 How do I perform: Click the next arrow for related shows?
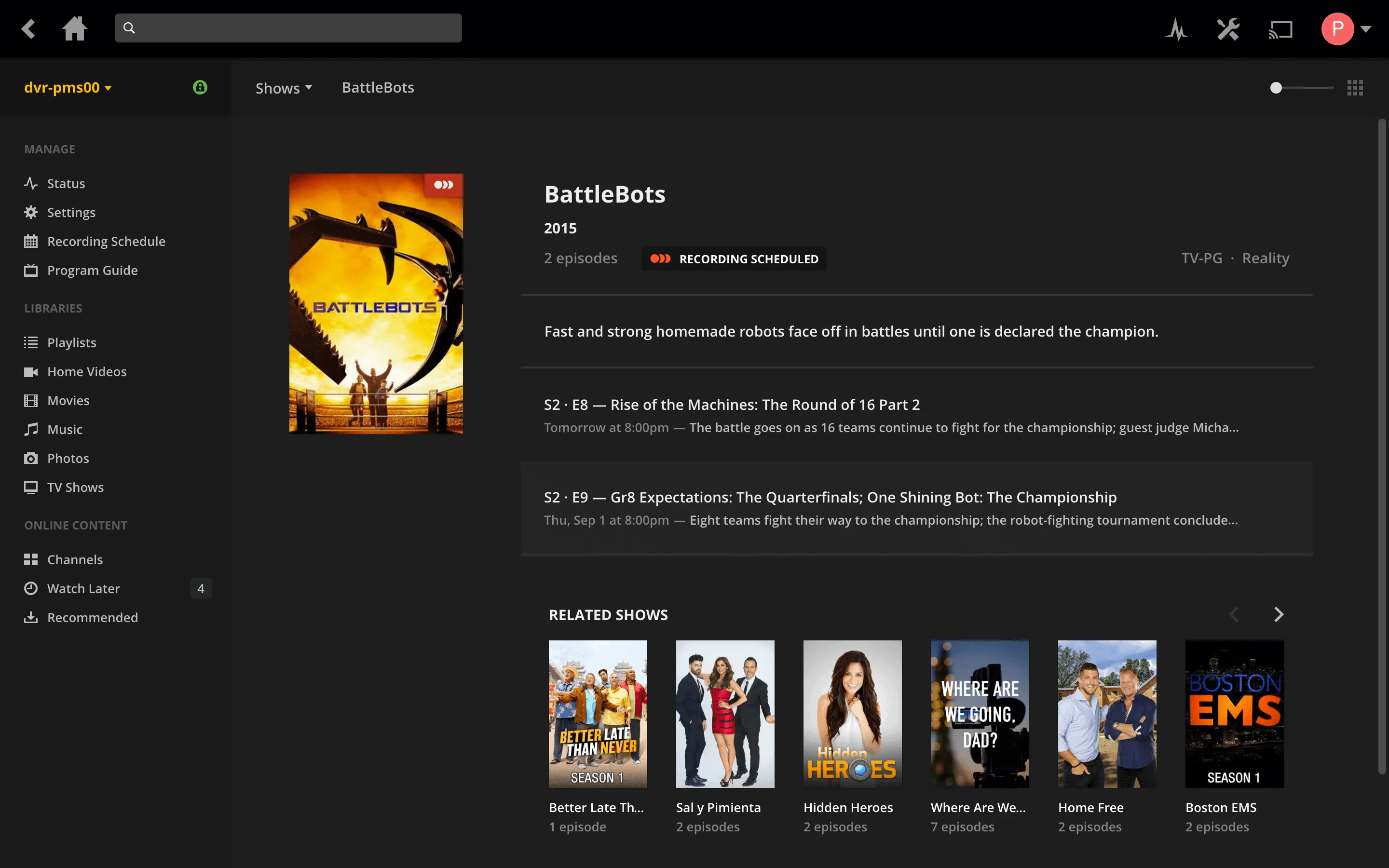pos(1279,614)
